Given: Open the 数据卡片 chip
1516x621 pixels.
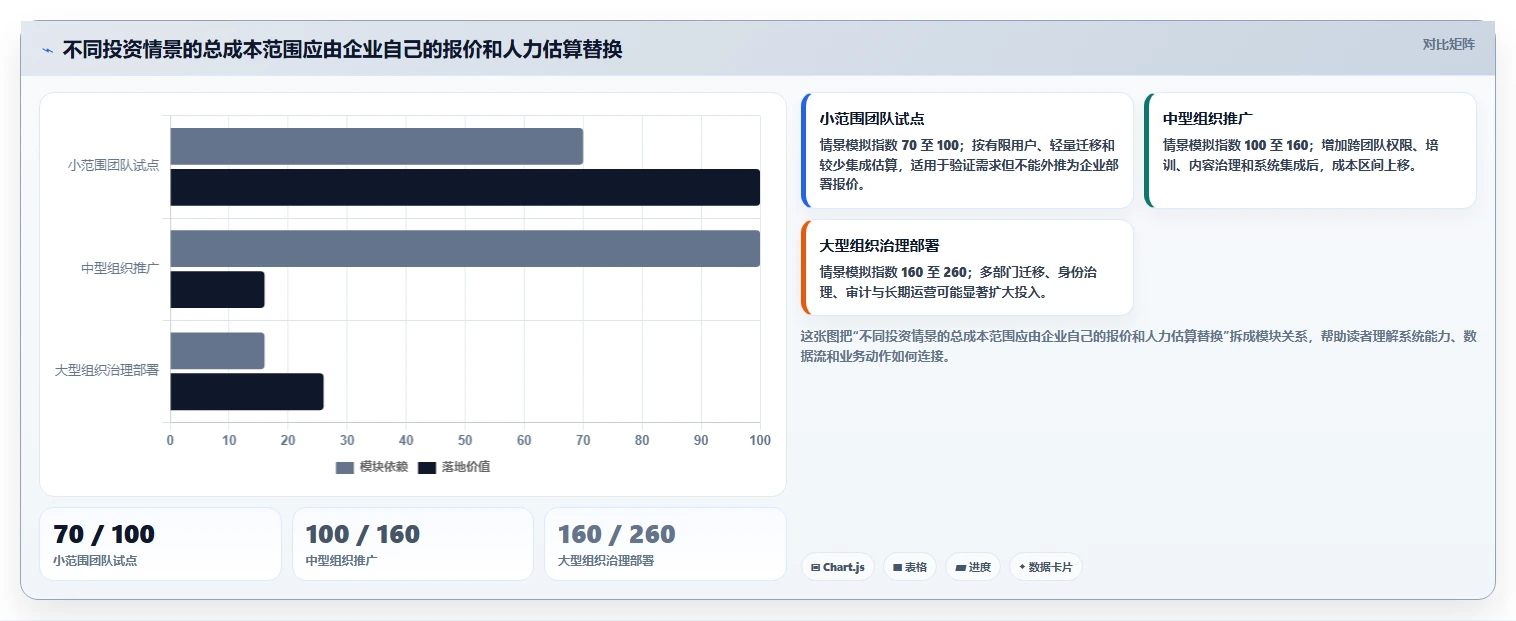Looking at the screenshot, I should point(1045,567).
